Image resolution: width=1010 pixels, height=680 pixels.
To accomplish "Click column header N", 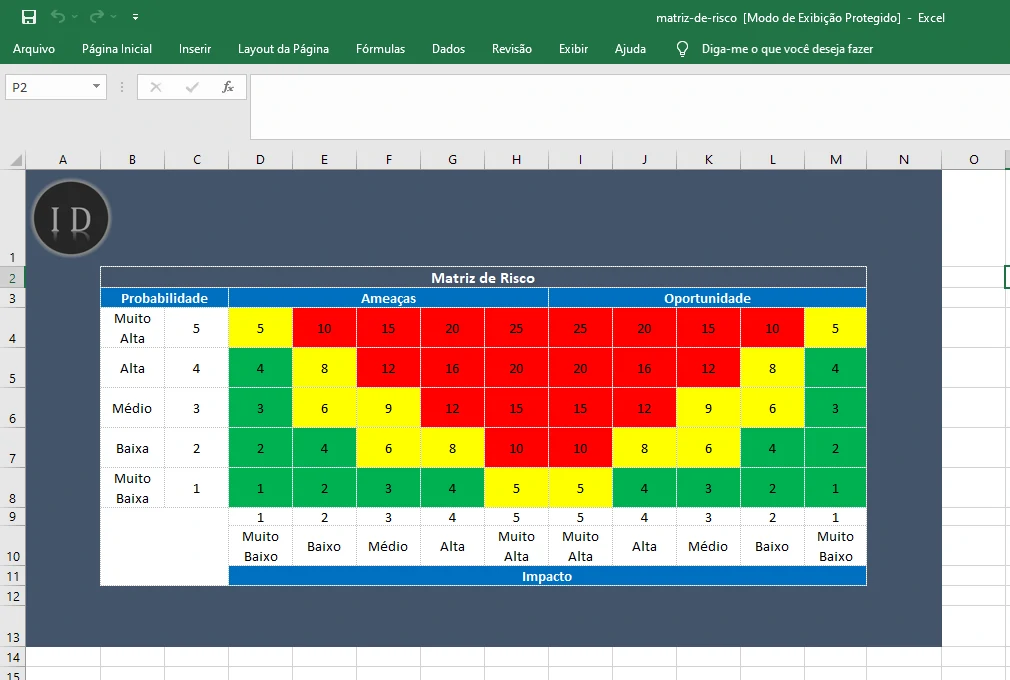I will pos(903,159).
